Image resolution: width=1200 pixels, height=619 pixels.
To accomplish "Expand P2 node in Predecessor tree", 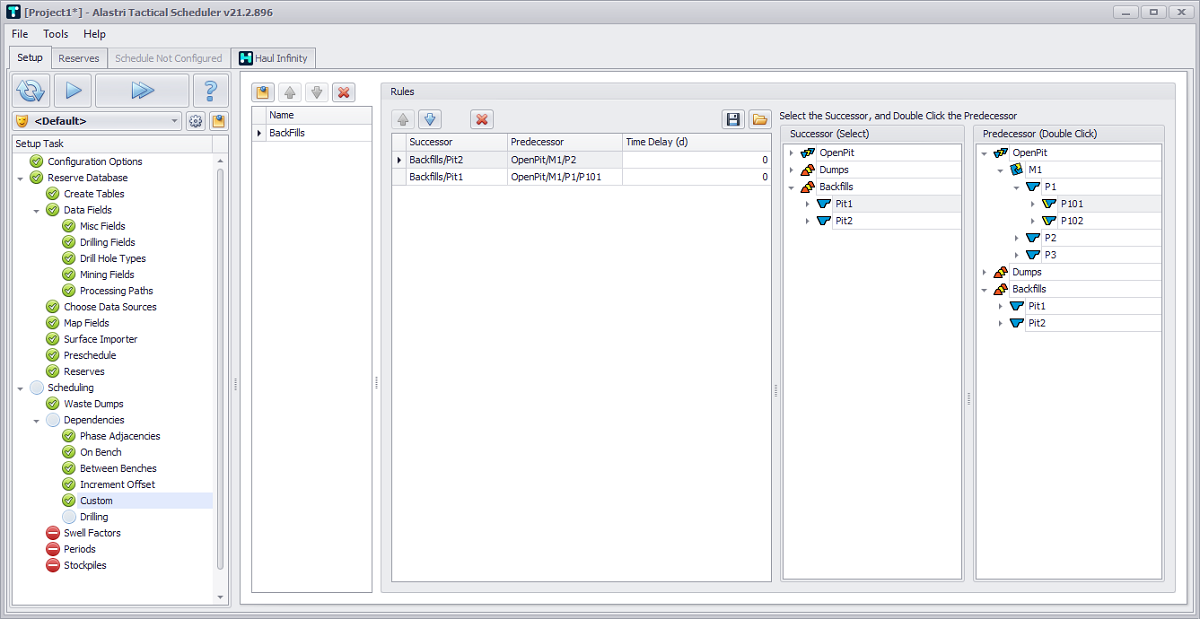I will click(1016, 238).
